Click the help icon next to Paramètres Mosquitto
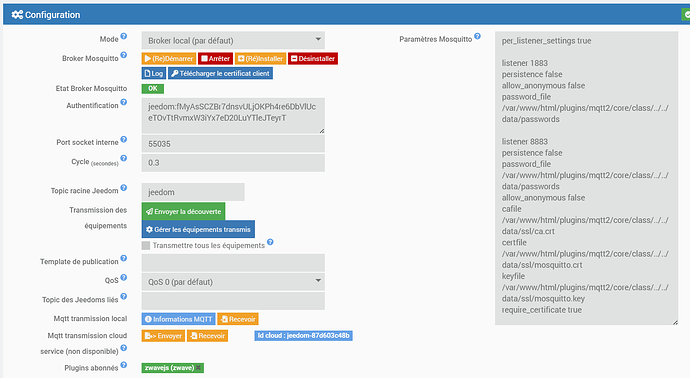The width and height of the screenshot is (690, 378). click(477, 36)
